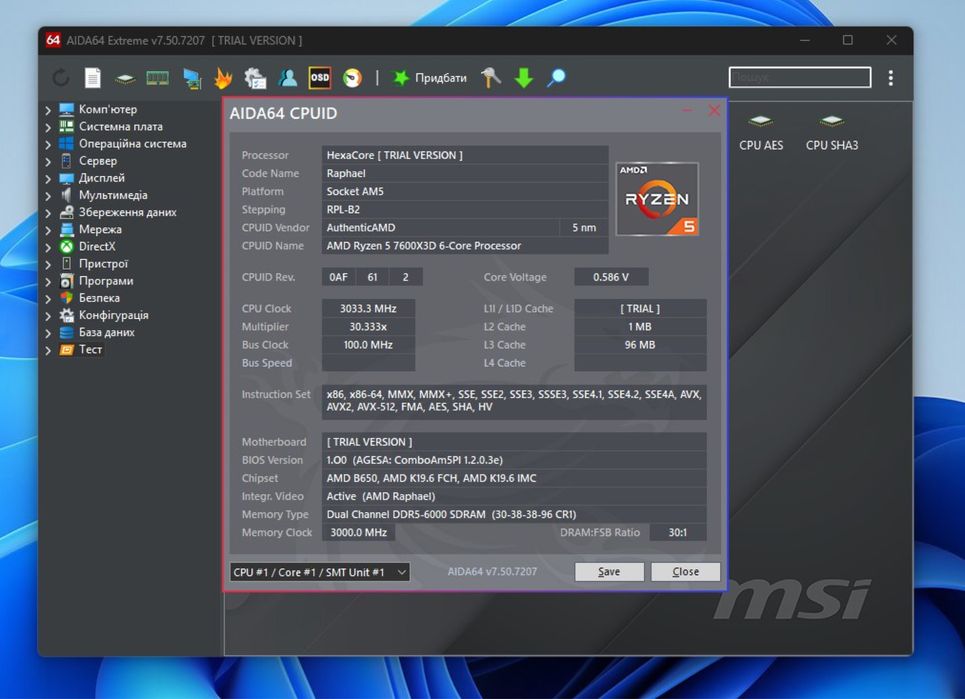
Task: Click the Комп'ютер monitor icon
Action: 66,110
